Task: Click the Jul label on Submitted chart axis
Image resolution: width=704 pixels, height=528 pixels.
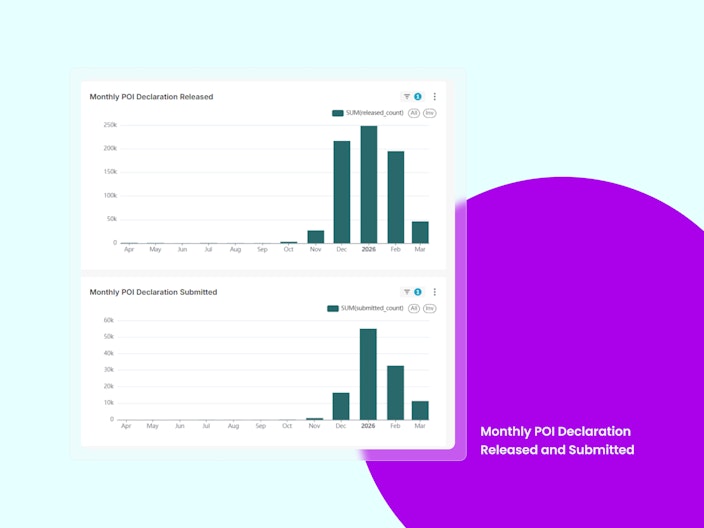Action: point(206,426)
